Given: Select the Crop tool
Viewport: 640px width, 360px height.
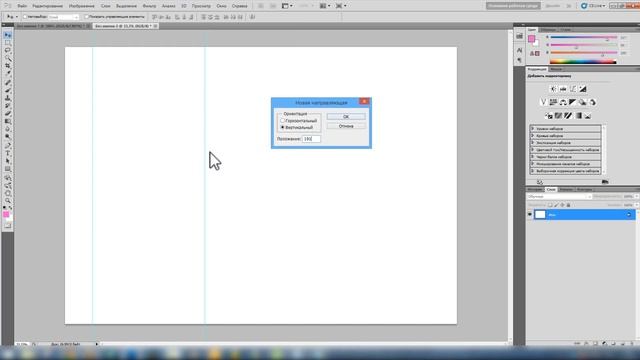Looking at the screenshot, I should (8, 65).
